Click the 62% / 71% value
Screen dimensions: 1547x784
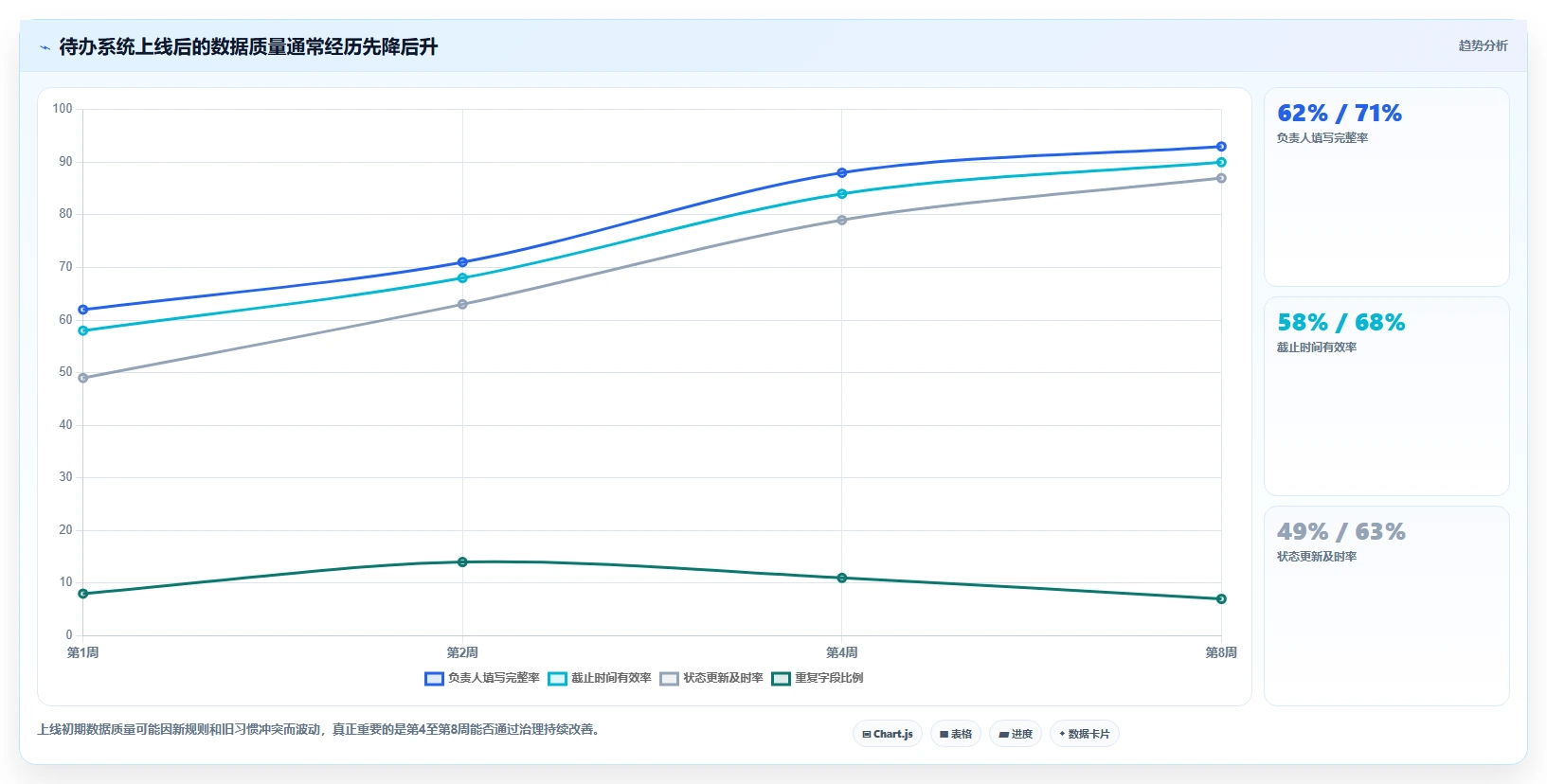[x=1340, y=114]
